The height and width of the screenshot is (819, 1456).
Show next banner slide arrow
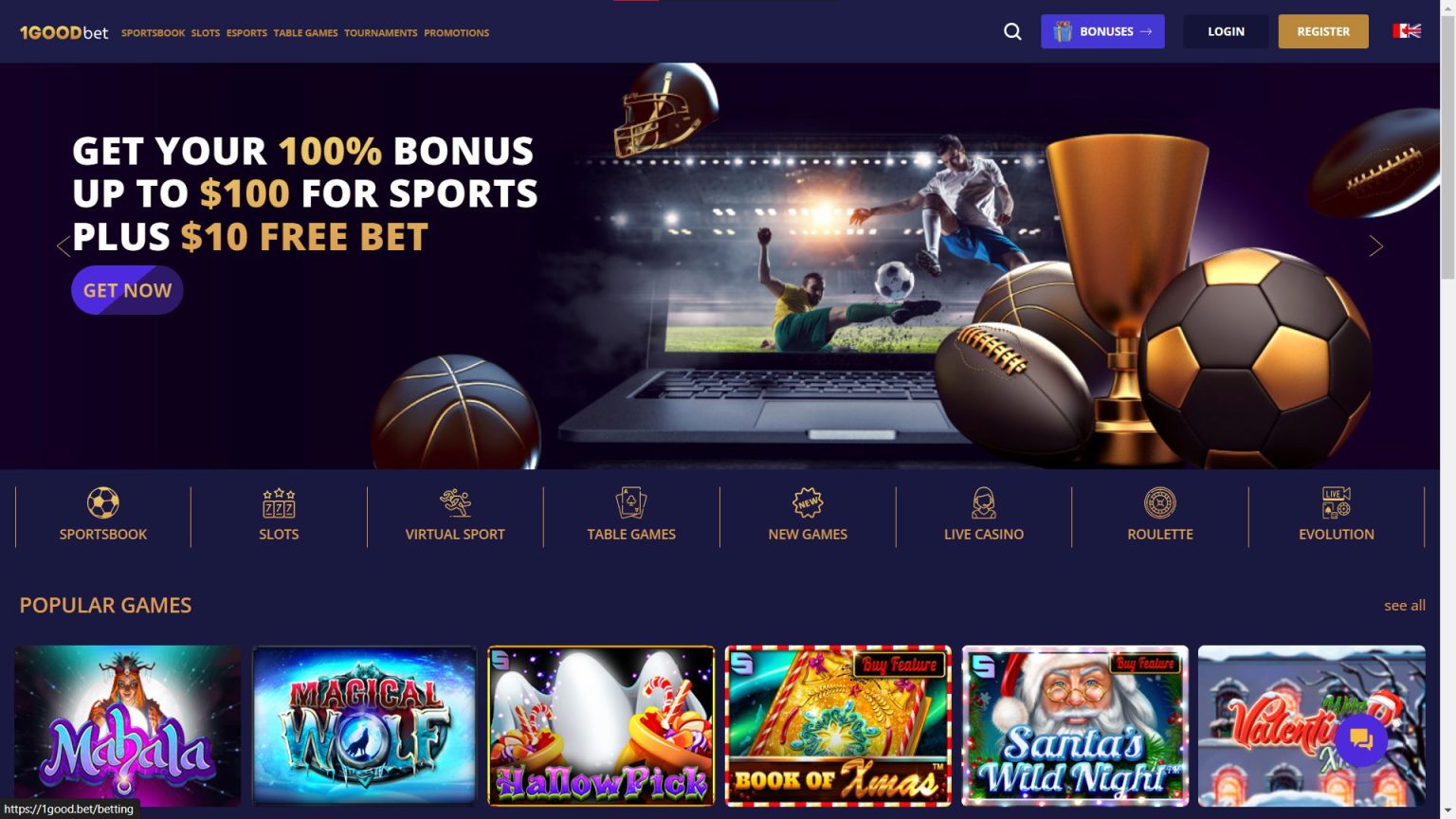(1376, 246)
